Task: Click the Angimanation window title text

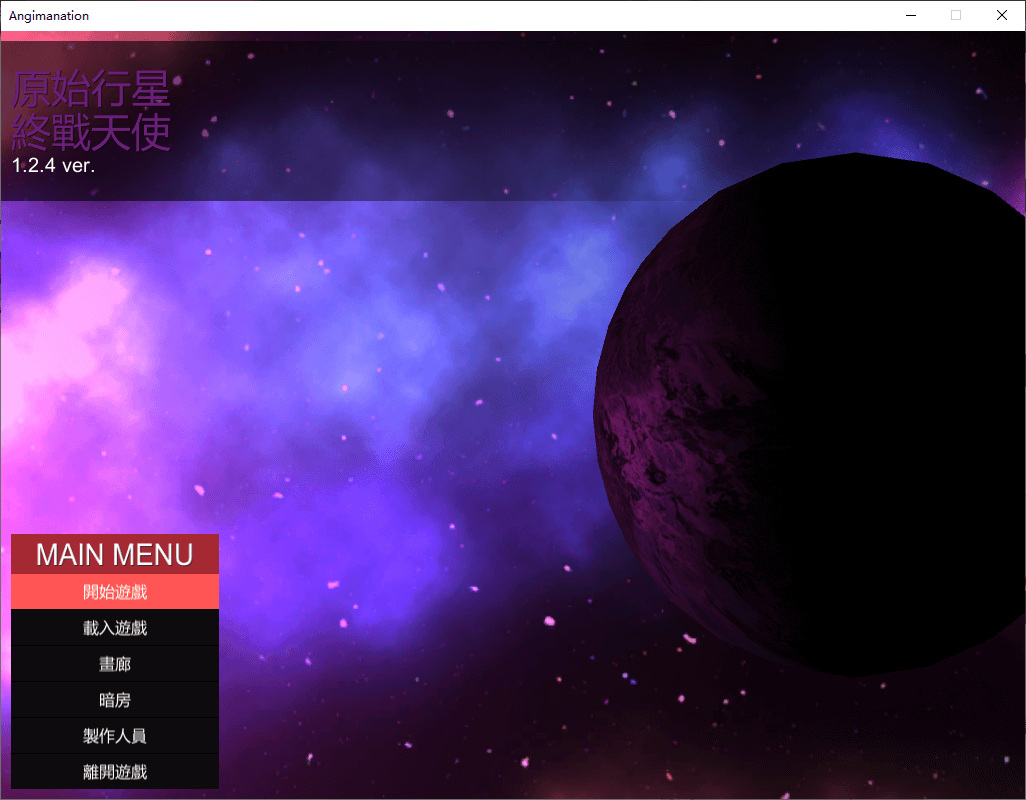Action: click(x=49, y=16)
